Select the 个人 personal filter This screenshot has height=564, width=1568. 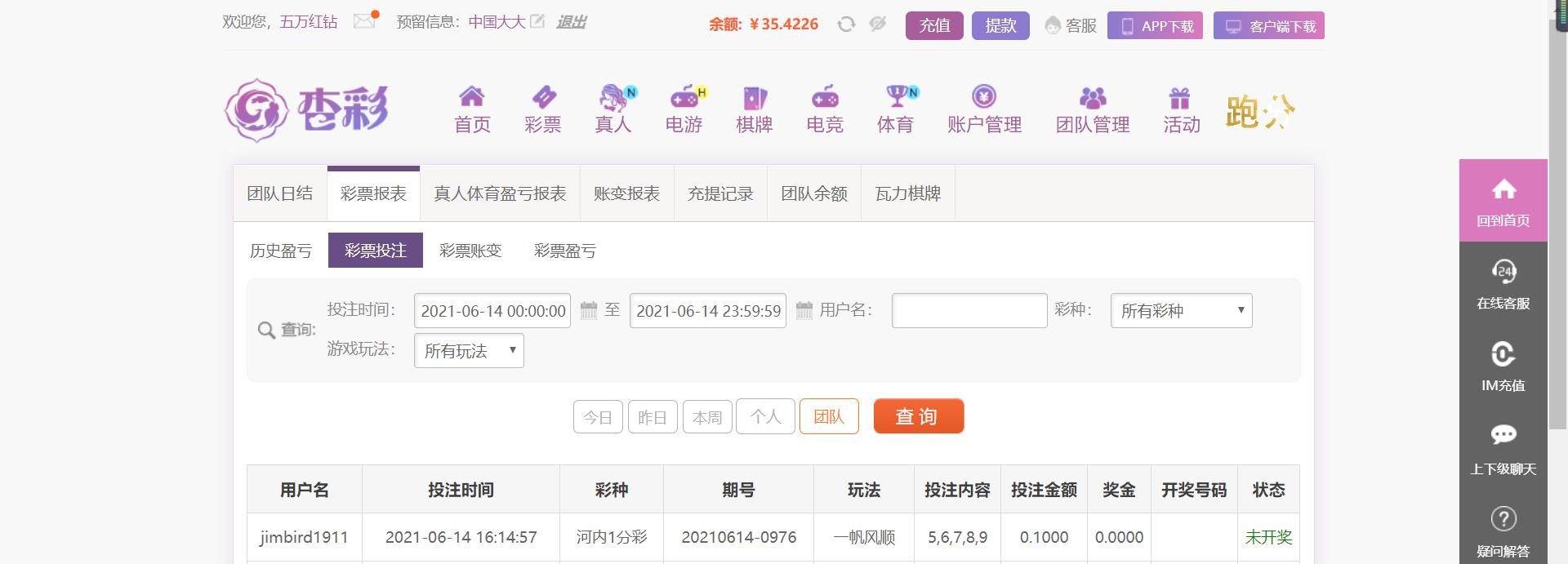tap(765, 416)
